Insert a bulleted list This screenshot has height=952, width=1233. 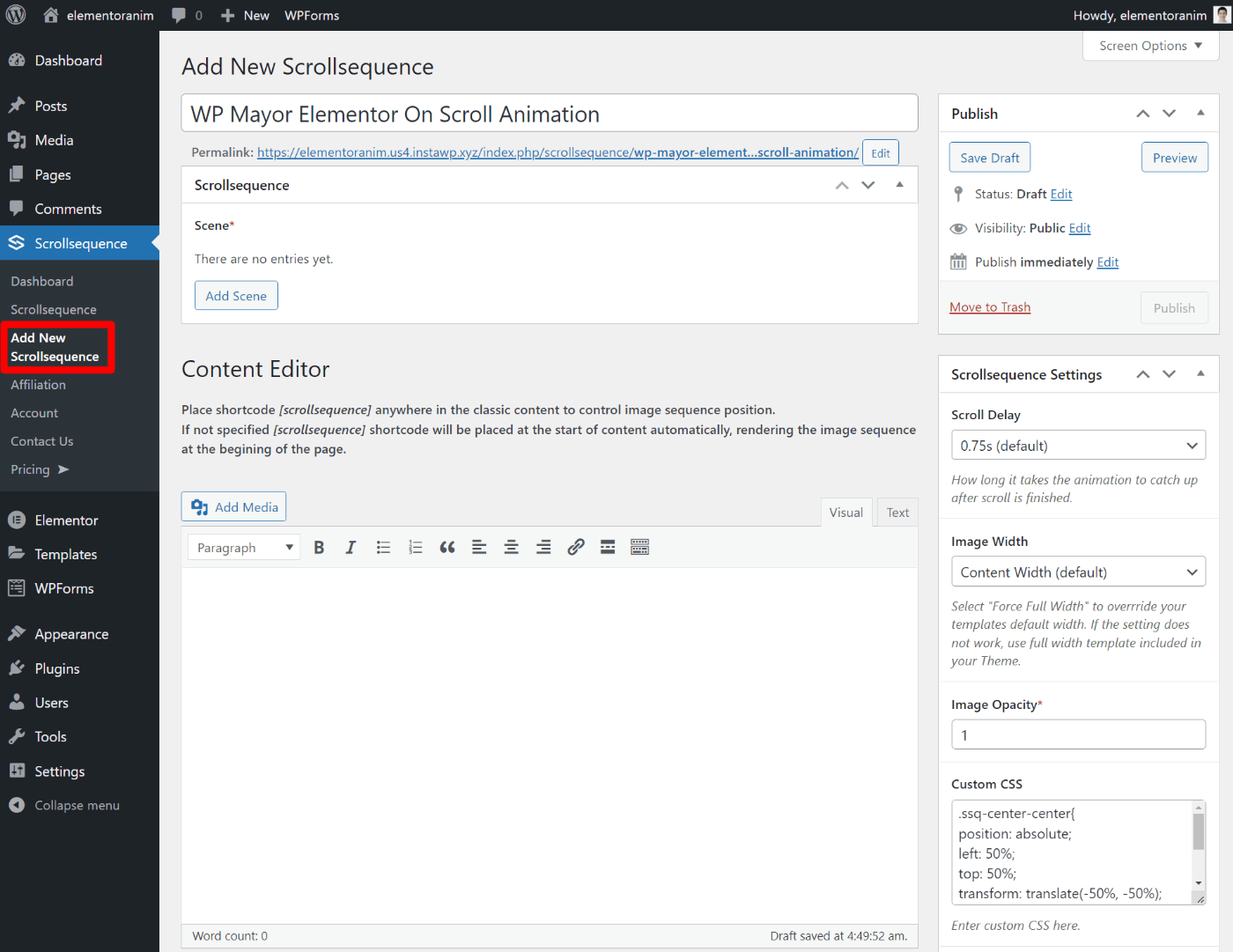click(x=383, y=548)
